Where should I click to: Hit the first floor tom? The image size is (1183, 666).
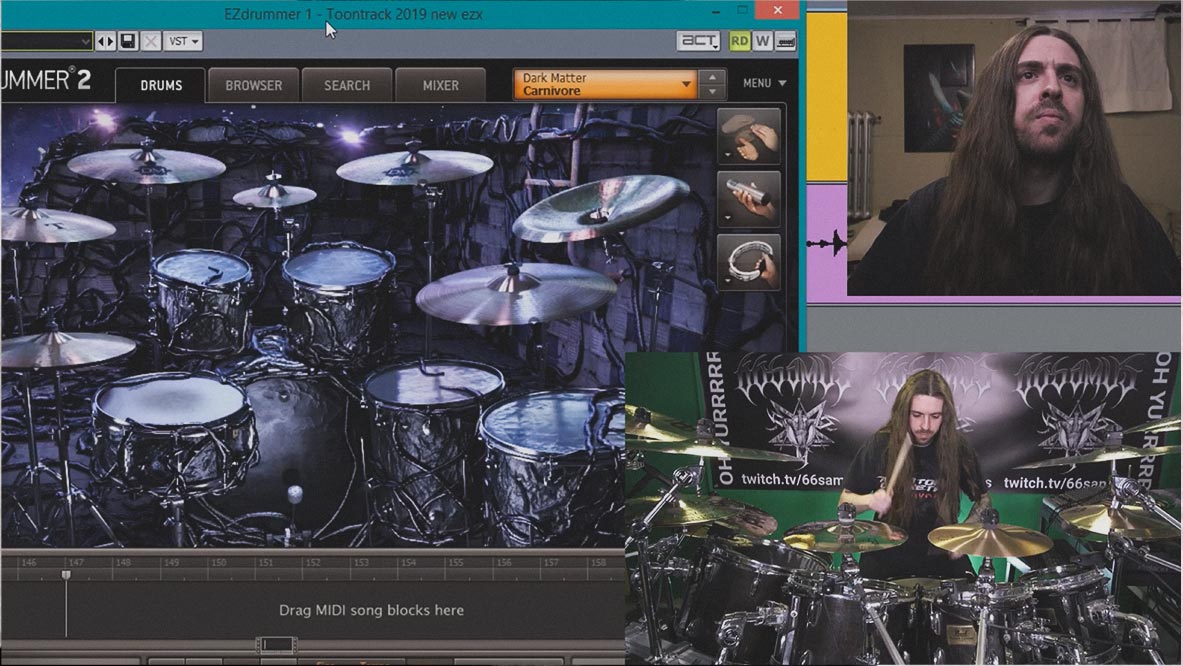(x=434, y=385)
